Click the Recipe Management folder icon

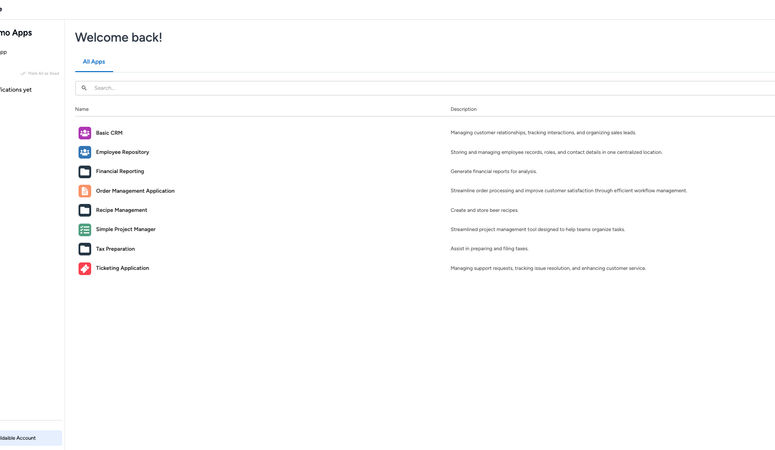85,210
